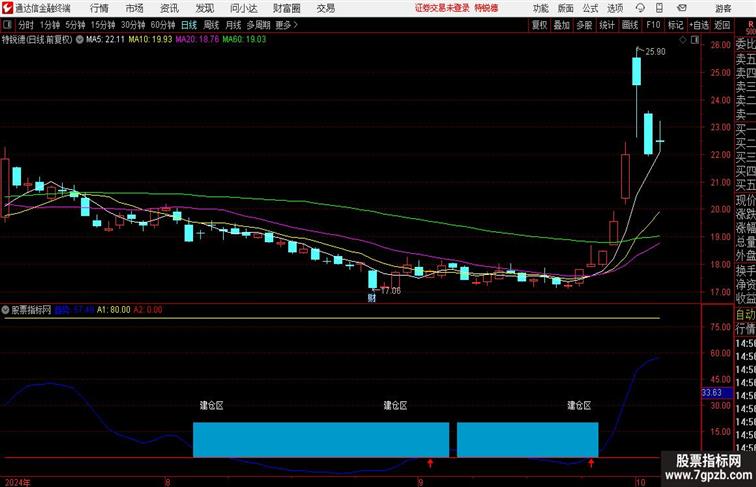Click the MA60: 19.03 label

coord(244,40)
